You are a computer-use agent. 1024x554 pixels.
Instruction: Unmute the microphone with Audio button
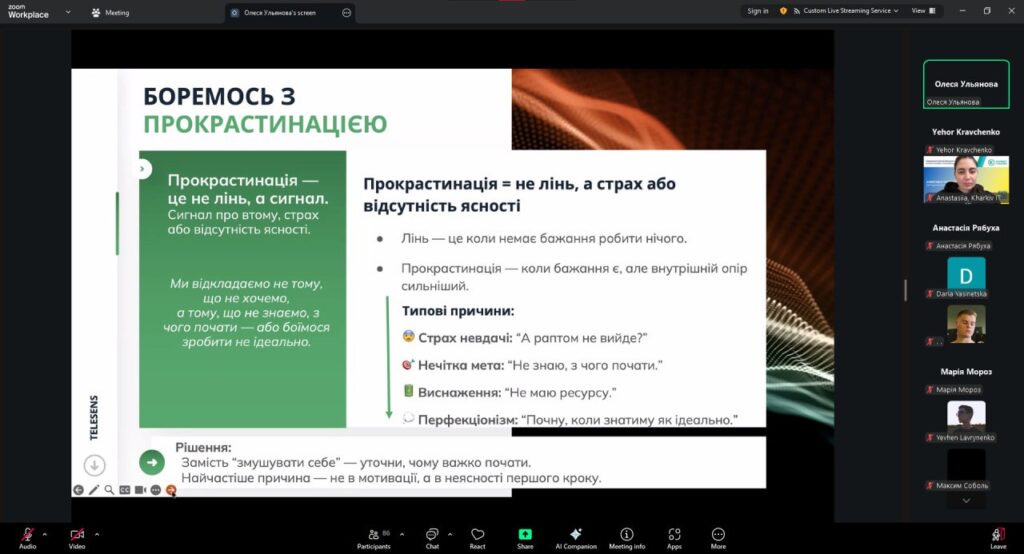[27, 536]
